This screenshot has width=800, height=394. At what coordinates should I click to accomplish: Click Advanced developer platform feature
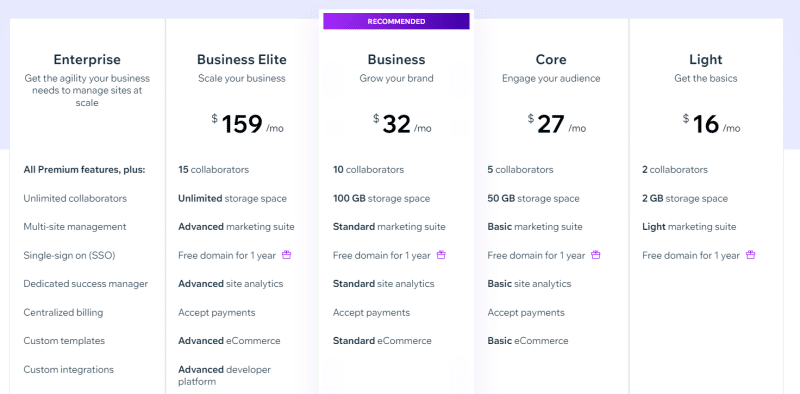tap(224, 375)
